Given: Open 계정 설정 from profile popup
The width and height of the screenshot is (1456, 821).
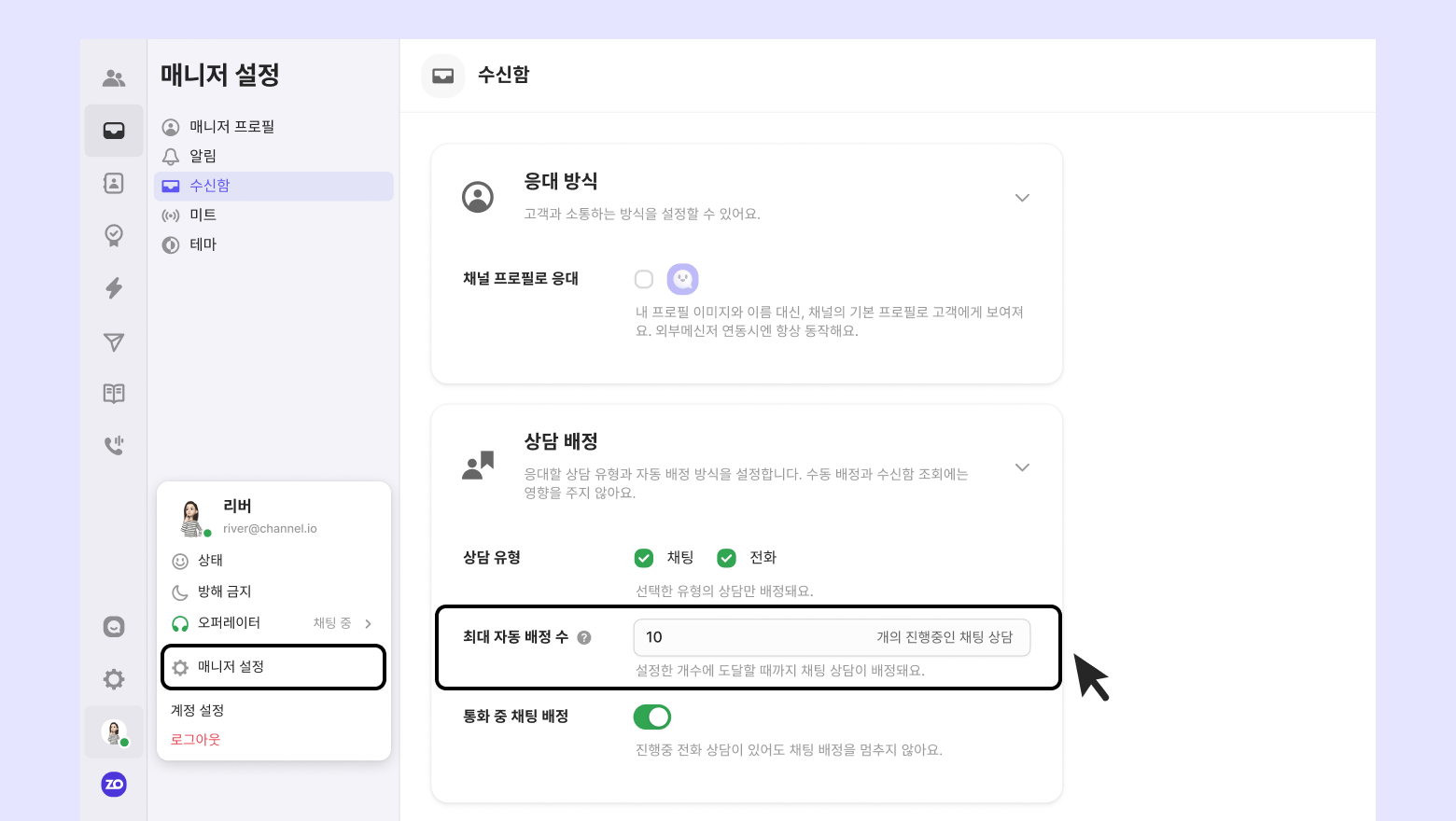Looking at the screenshot, I should tap(198, 710).
